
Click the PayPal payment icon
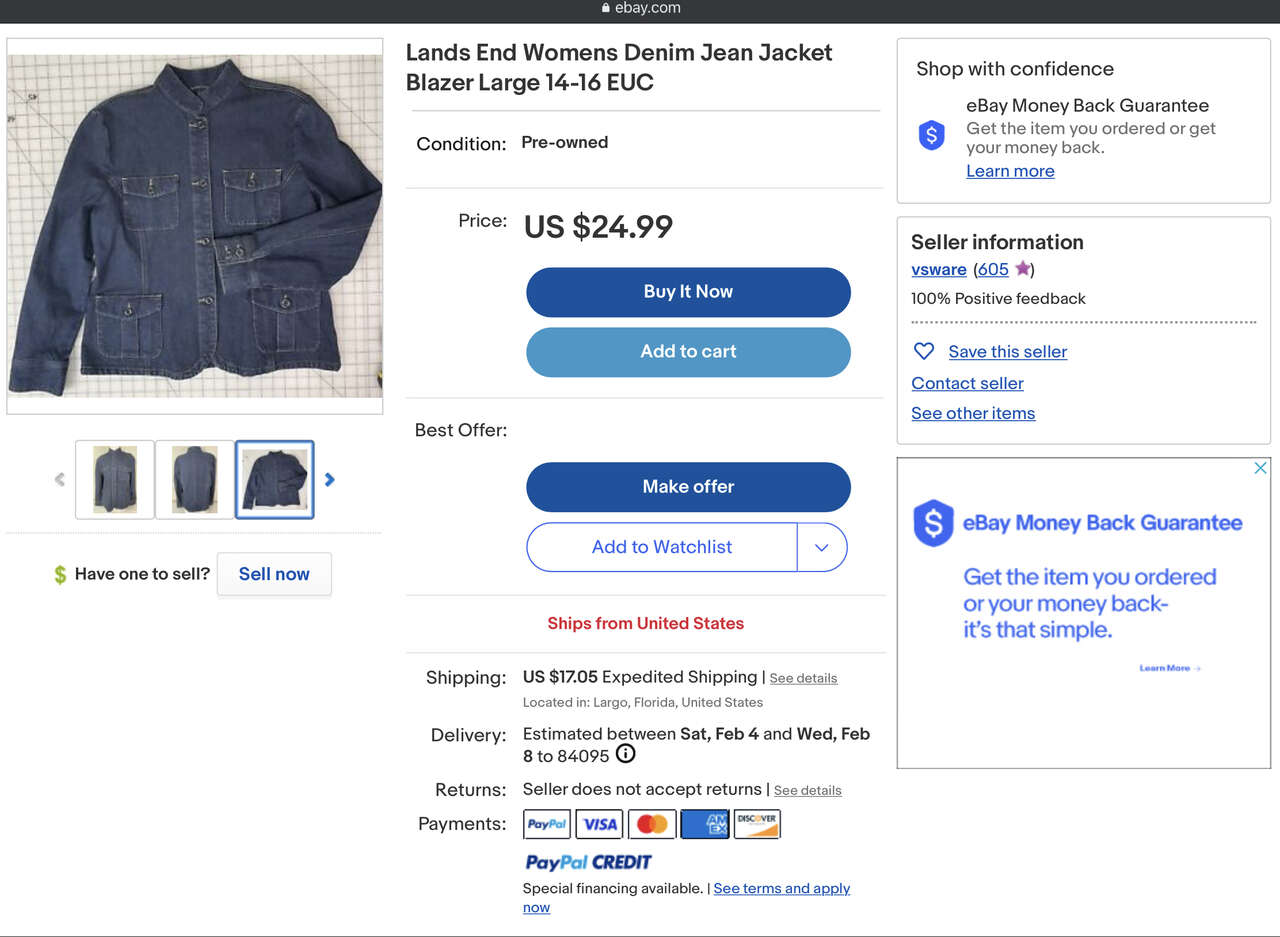coord(547,824)
